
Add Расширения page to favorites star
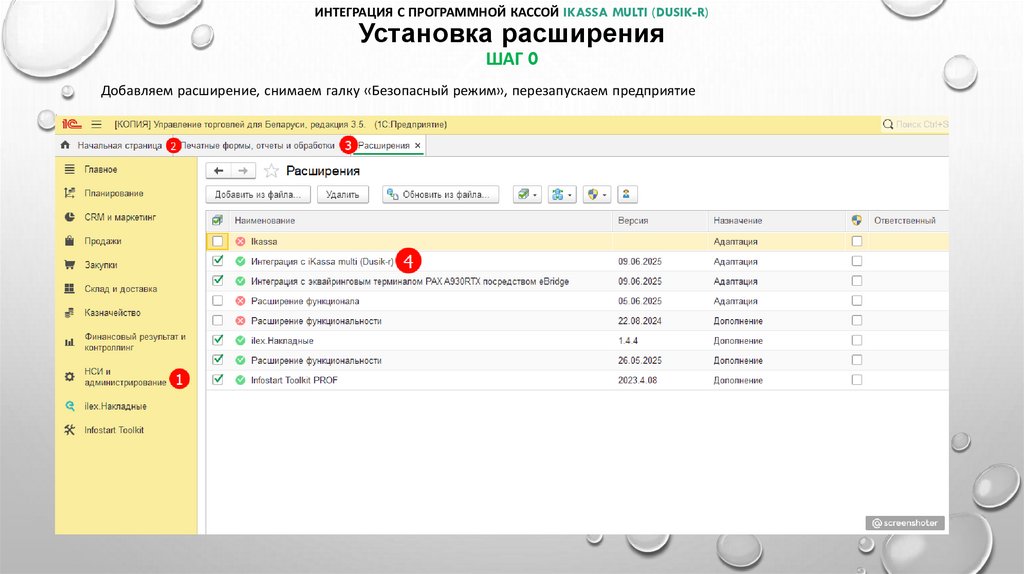pos(271,171)
